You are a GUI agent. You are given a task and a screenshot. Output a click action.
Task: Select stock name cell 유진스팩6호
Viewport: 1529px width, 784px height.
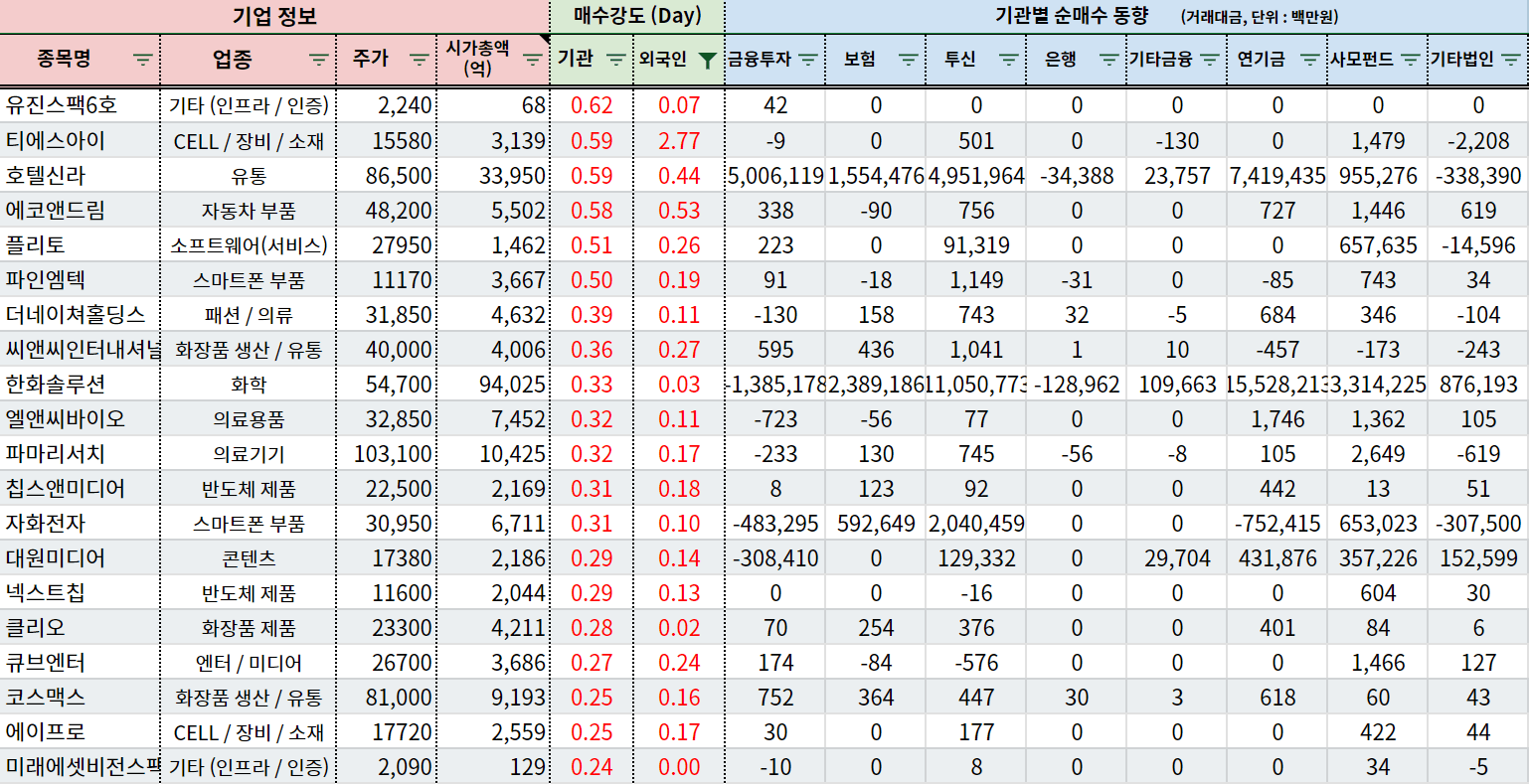[x=80, y=105]
